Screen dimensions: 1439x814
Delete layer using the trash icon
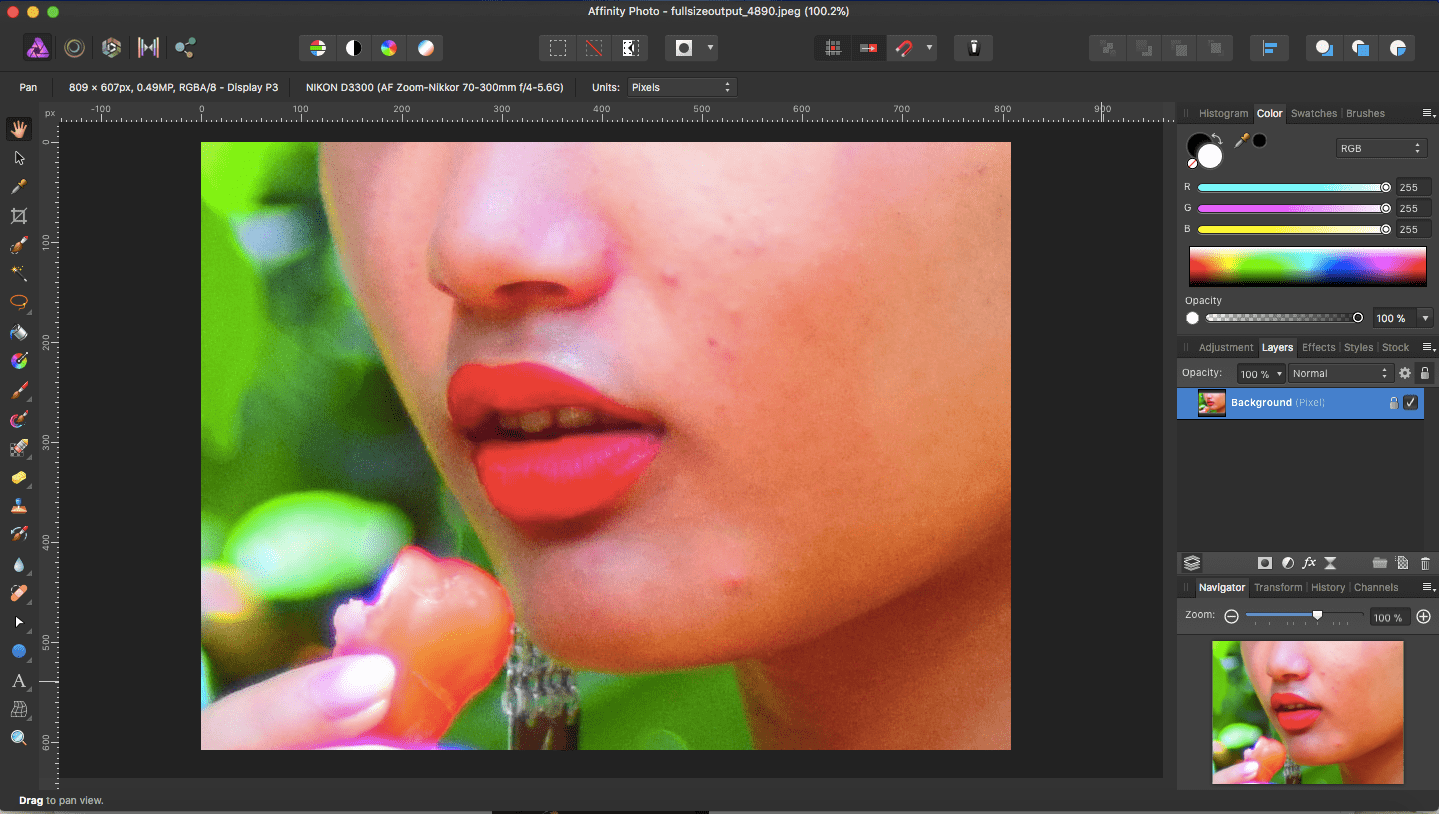(x=1425, y=564)
